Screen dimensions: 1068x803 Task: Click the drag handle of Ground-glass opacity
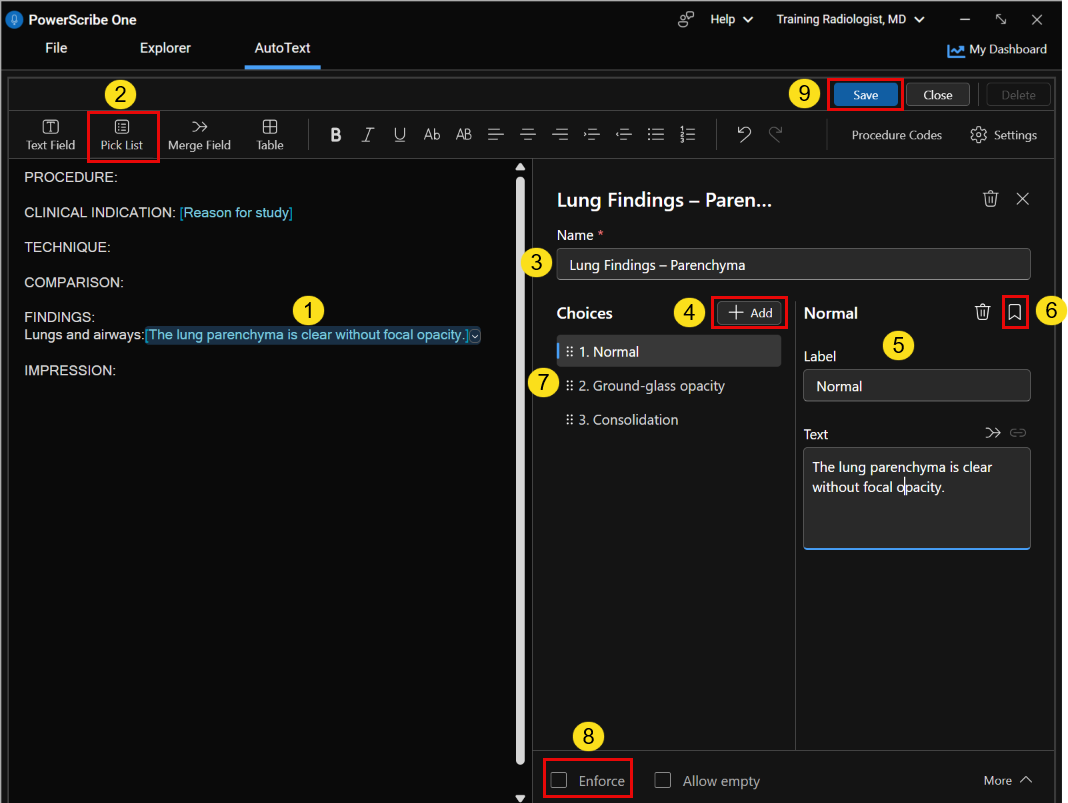569,385
